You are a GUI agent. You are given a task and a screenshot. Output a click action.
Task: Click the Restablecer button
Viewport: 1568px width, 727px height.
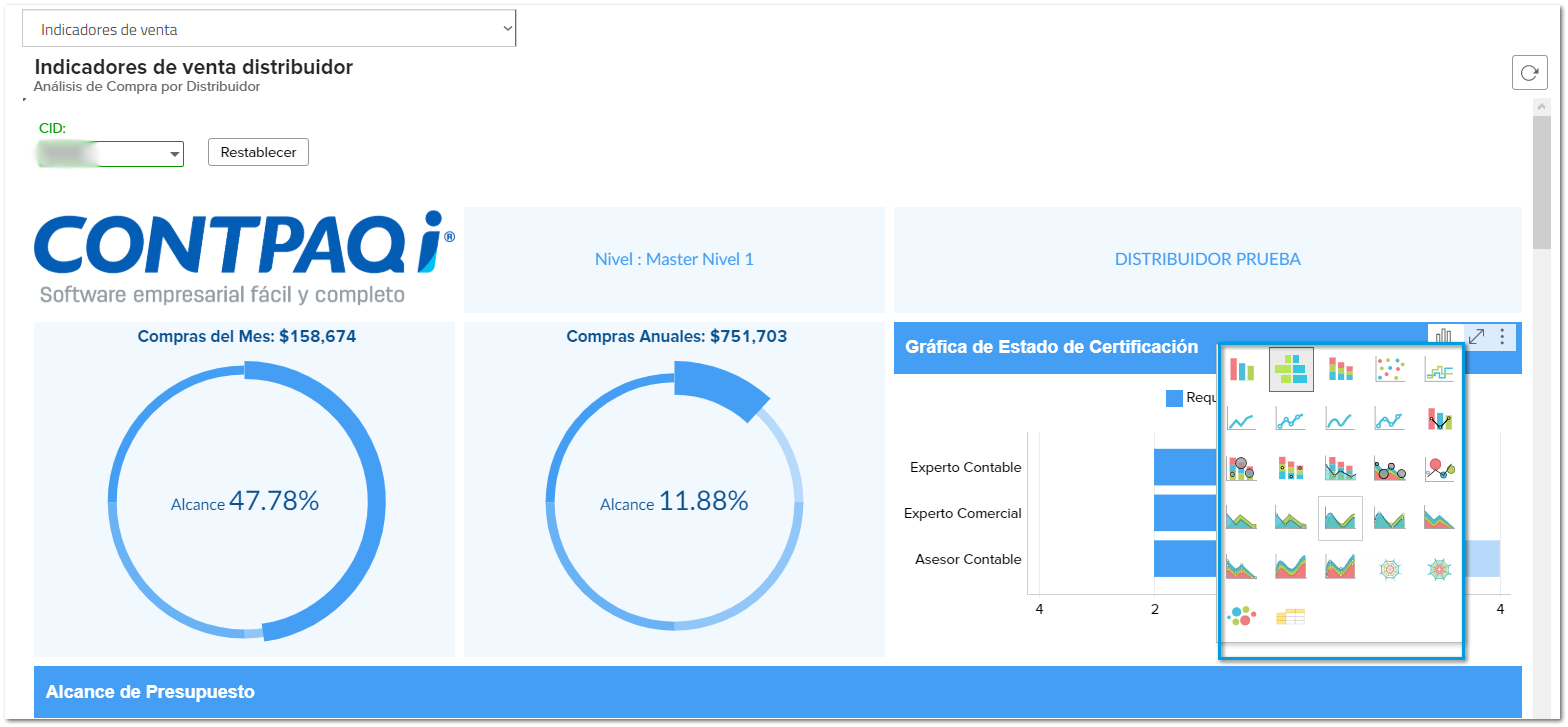pos(258,152)
